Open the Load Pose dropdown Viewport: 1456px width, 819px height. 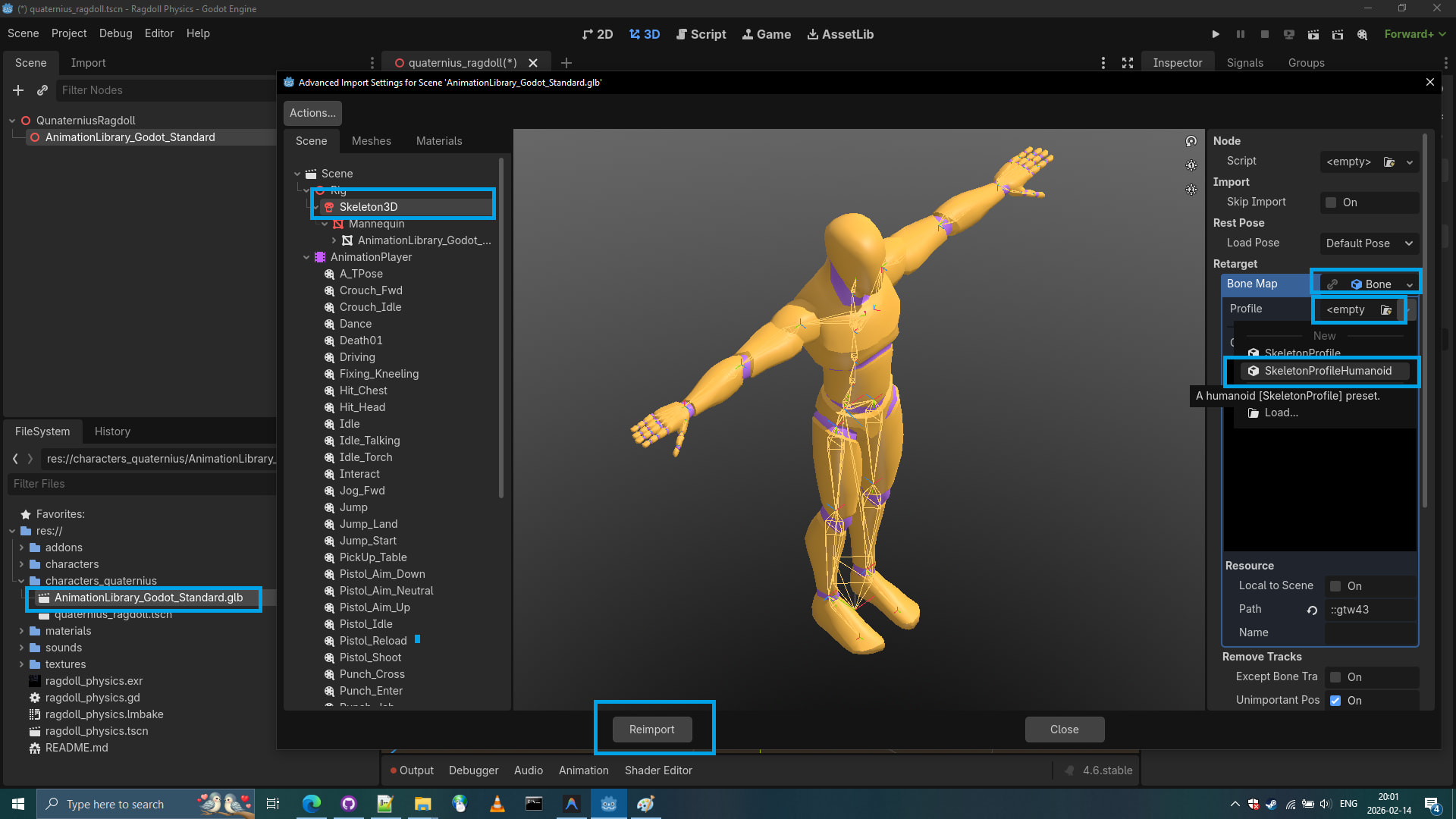coord(1369,243)
